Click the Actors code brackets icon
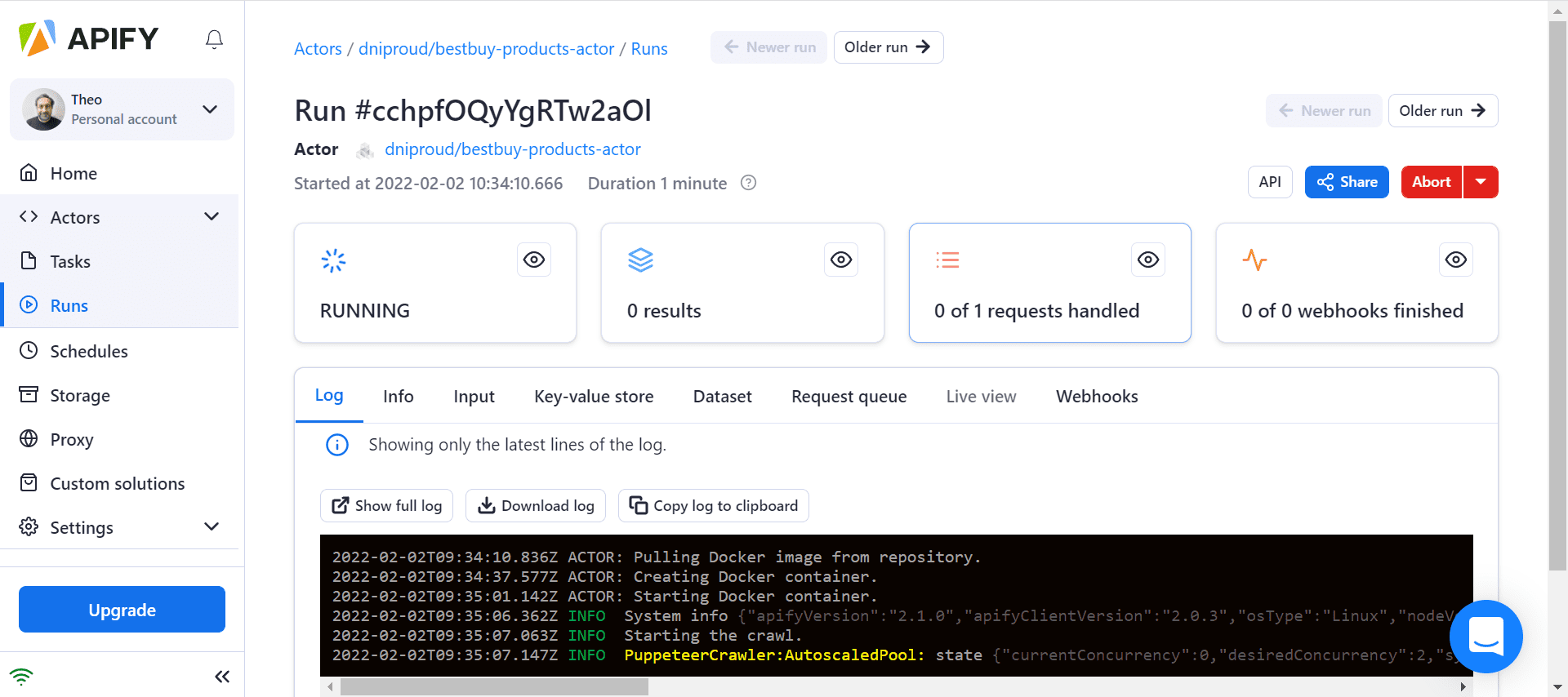This screenshot has height=697, width=1568. pyautogui.click(x=29, y=217)
